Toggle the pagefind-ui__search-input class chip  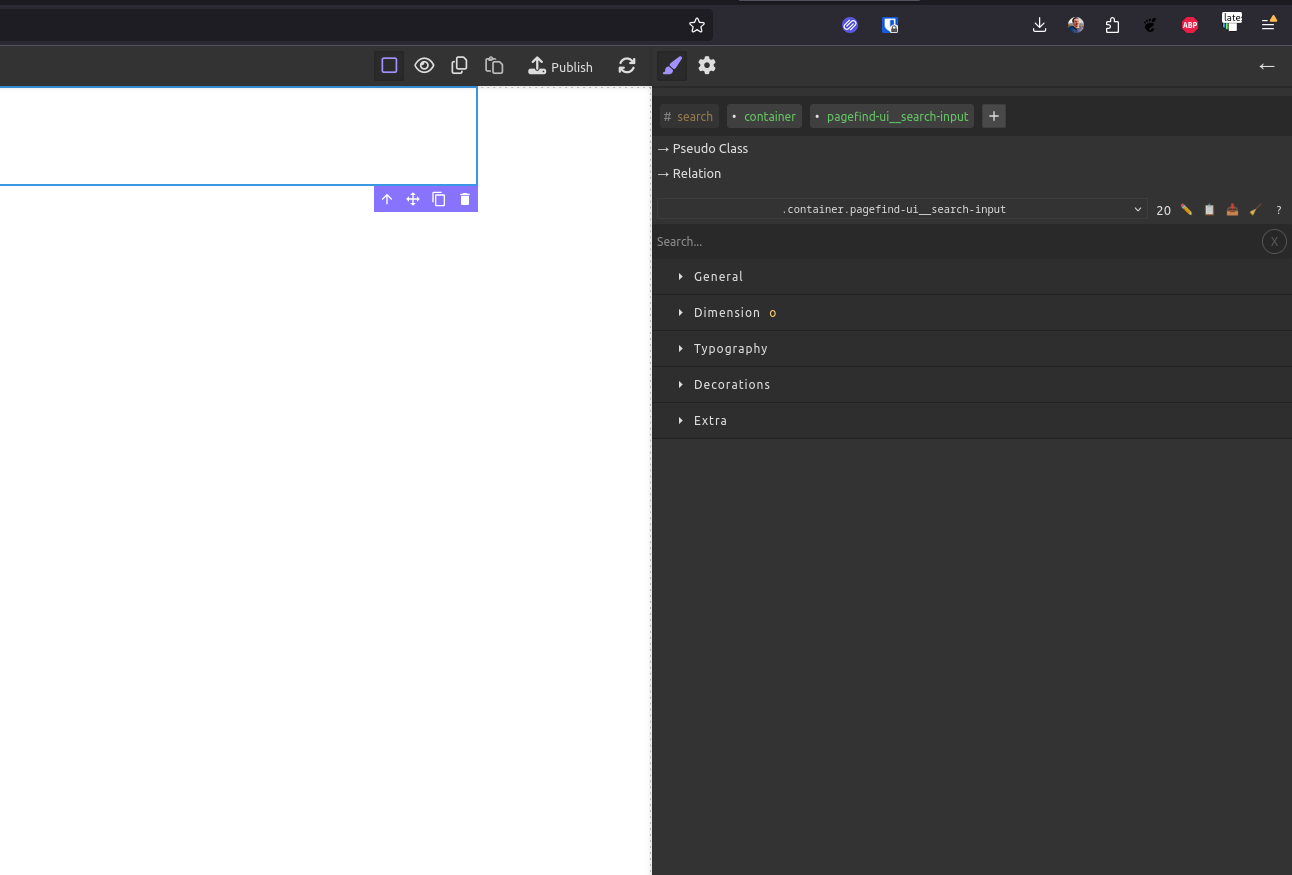891,116
